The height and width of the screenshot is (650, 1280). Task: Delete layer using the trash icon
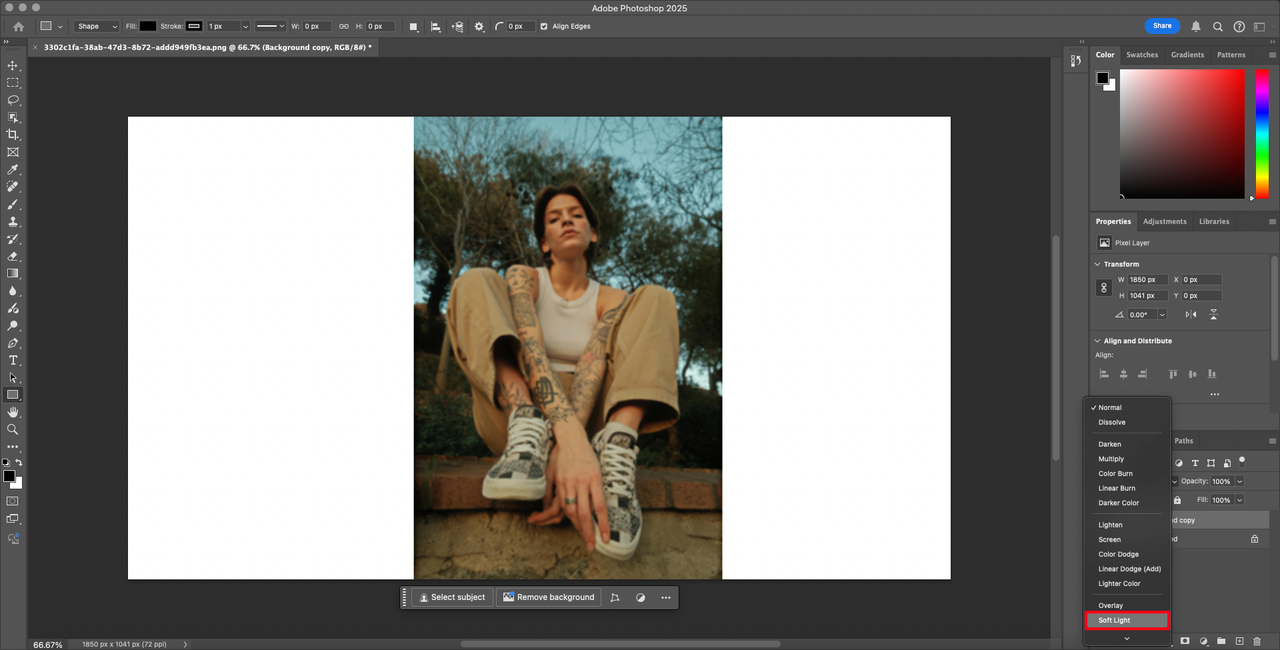[1257, 640]
